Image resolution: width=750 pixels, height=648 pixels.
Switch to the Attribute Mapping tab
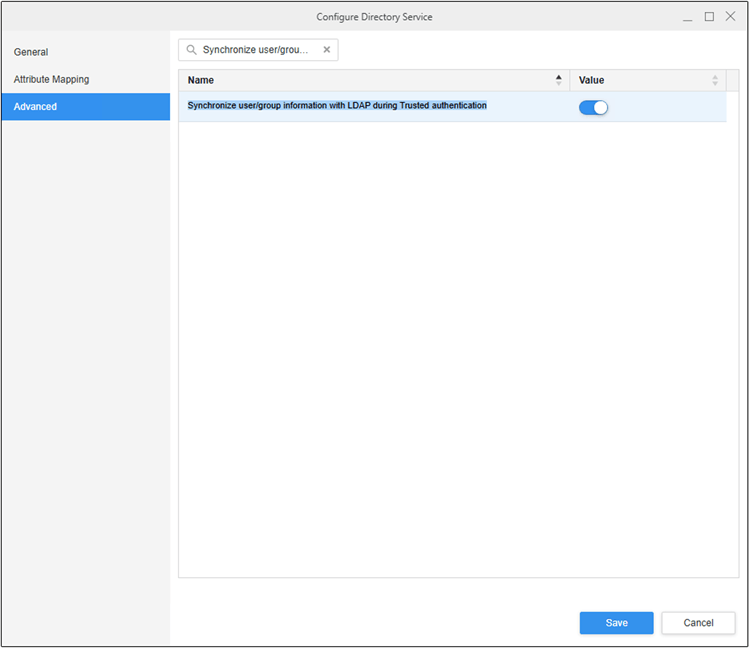51,79
